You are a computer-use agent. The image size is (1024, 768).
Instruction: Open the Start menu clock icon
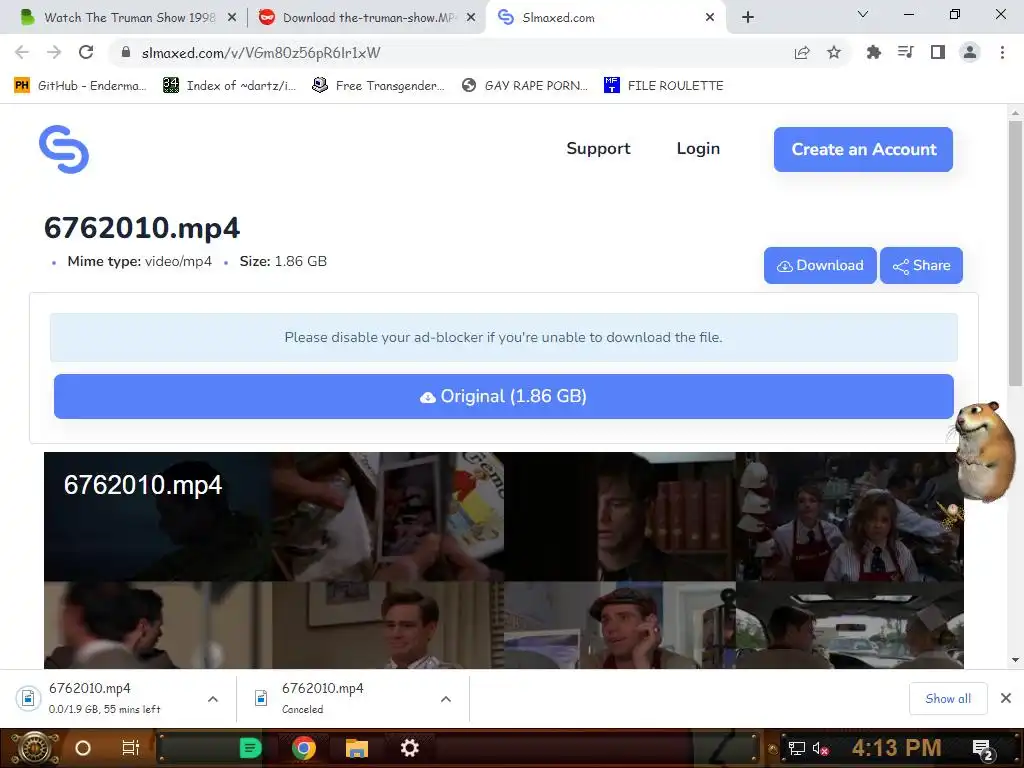pos(35,748)
